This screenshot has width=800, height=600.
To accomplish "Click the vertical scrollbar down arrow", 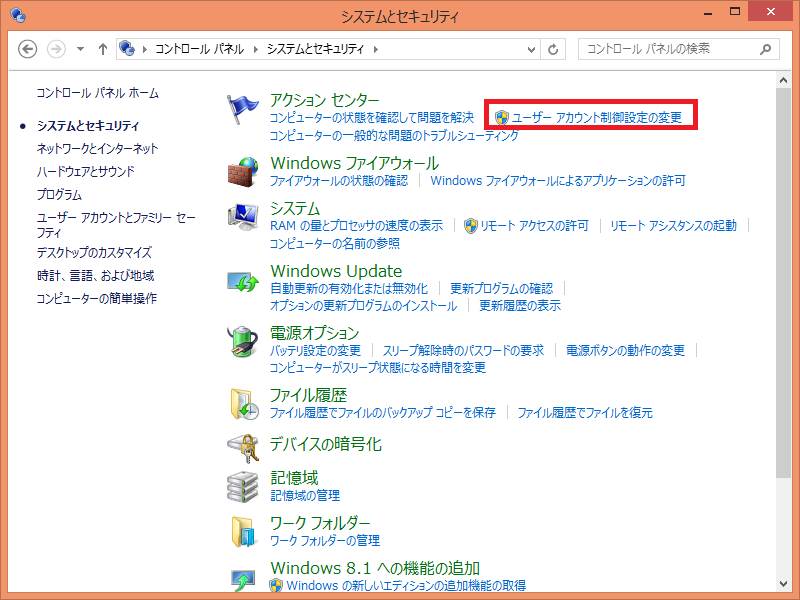I will (x=784, y=583).
